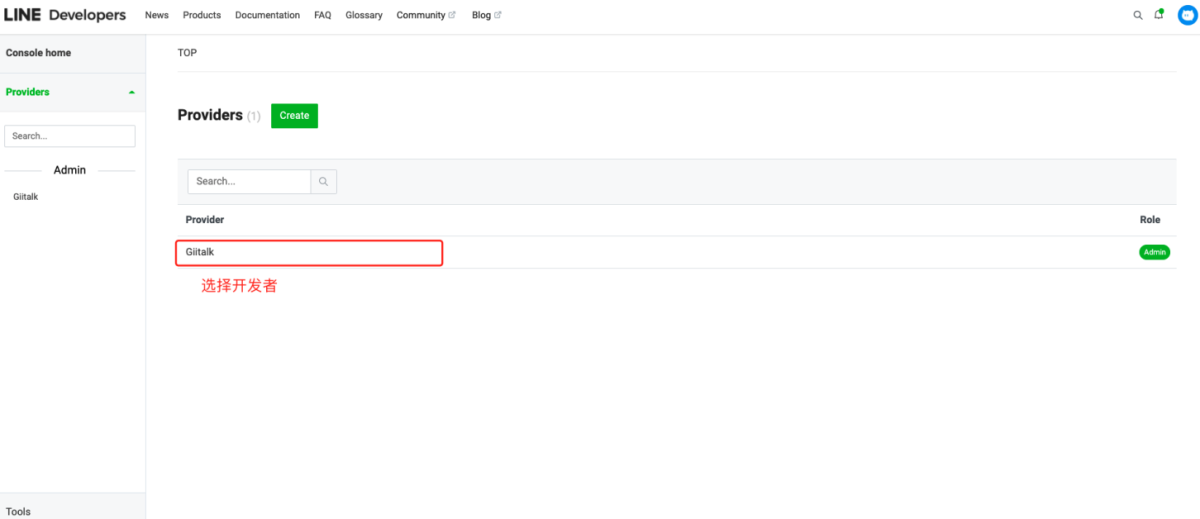
Task: Click the header search magnifier icon
Action: point(1137,15)
